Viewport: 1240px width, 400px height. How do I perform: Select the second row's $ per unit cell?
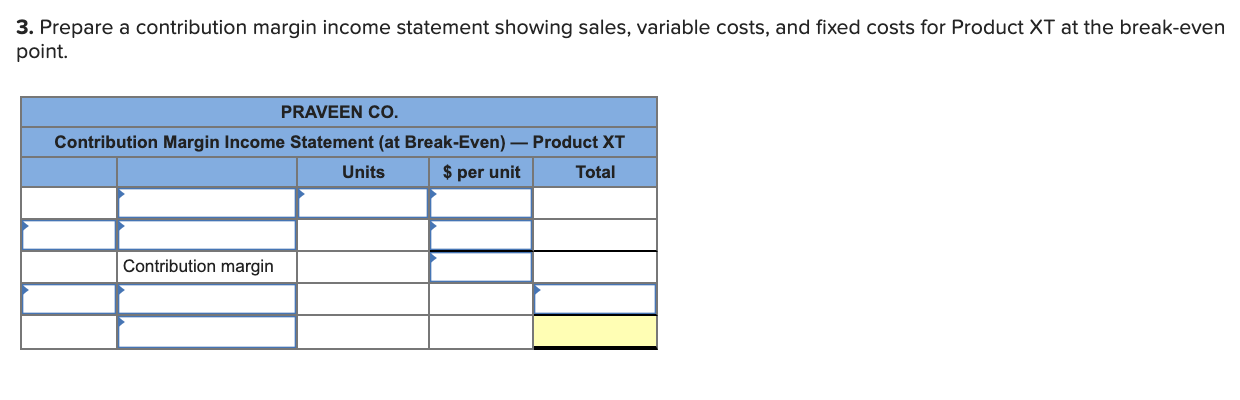(481, 235)
